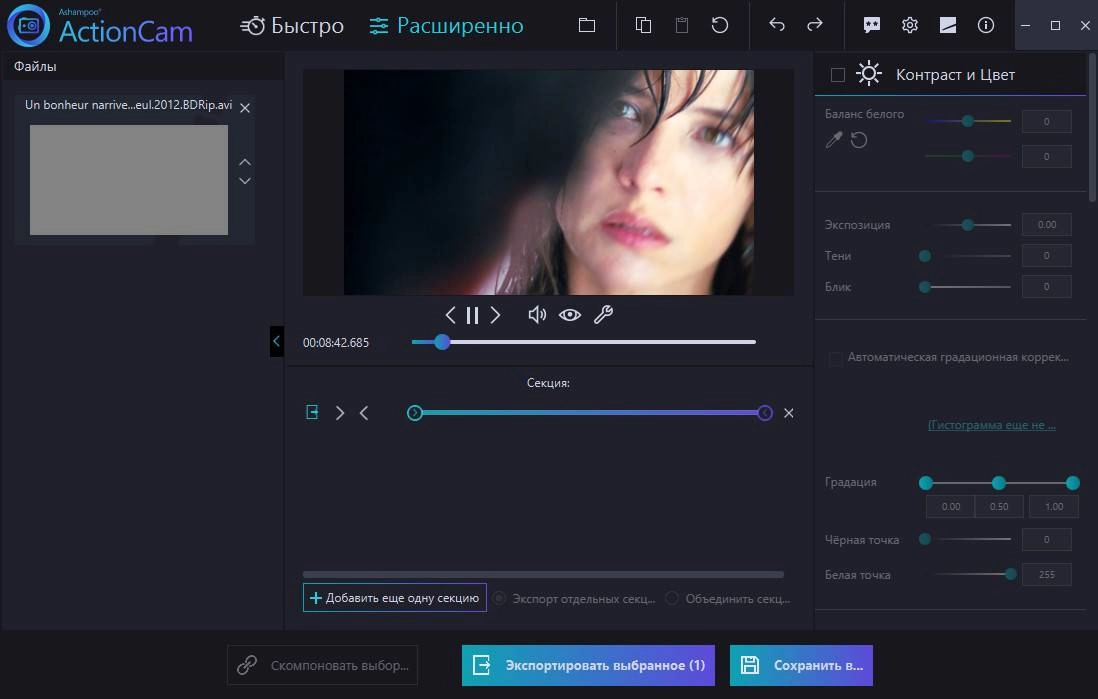The height and width of the screenshot is (699, 1098).
Task: Open wrench tools icon under preview
Action: [603, 314]
